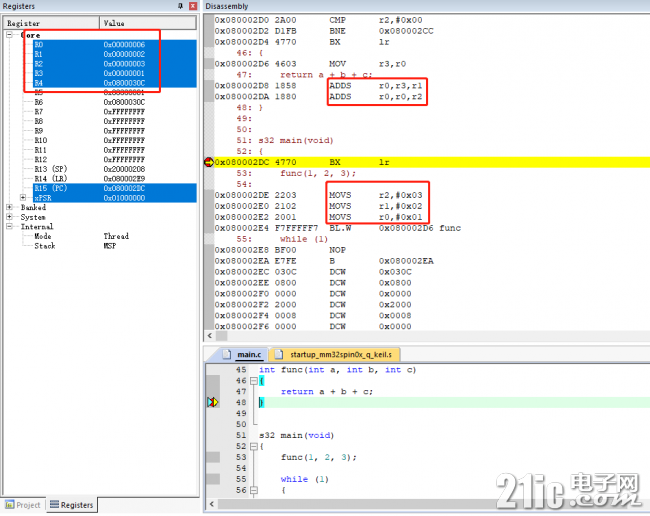Click source line 53 func(1, 2, 3)
The height and width of the screenshot is (516, 650).
318,457
